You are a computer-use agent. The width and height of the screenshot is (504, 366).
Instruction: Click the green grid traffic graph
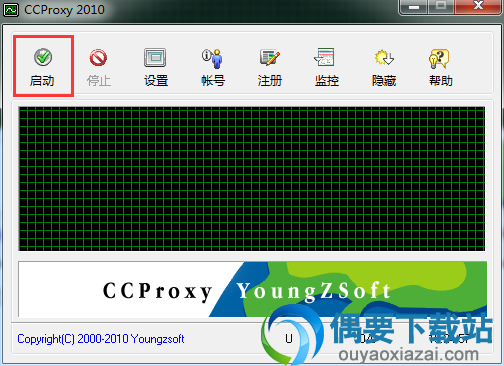(x=252, y=179)
